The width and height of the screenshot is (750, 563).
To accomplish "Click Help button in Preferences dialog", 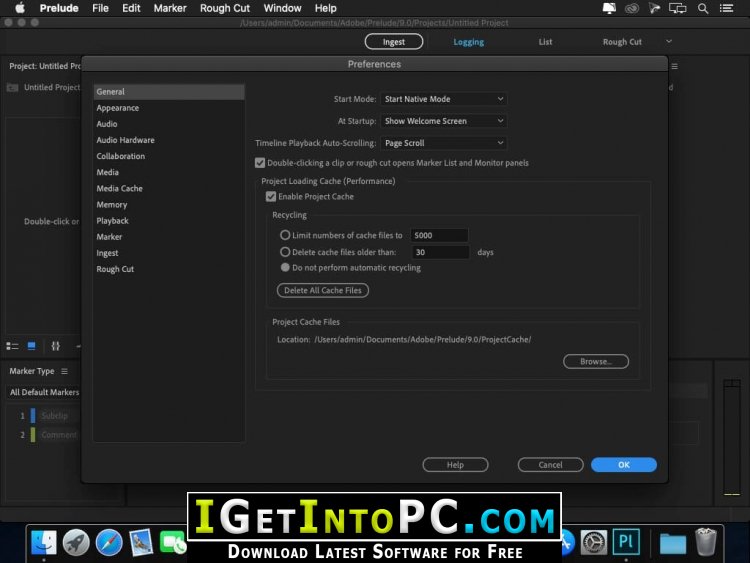I will tap(455, 465).
